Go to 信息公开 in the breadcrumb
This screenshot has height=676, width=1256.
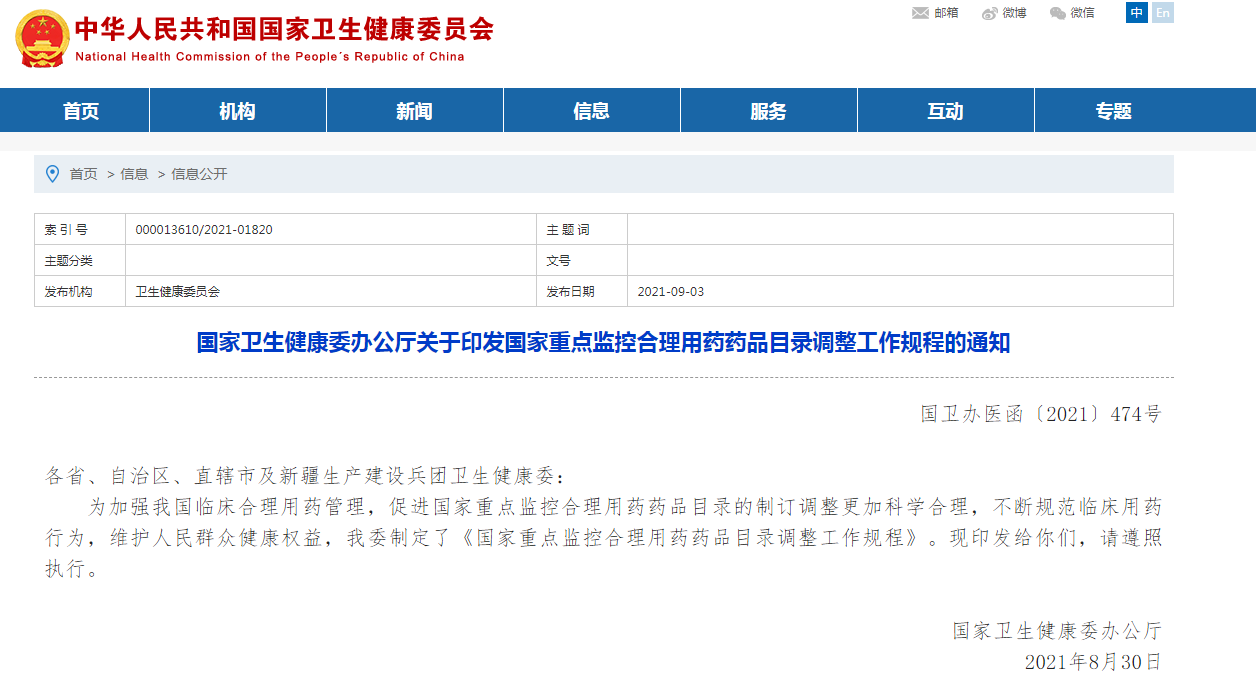(199, 174)
